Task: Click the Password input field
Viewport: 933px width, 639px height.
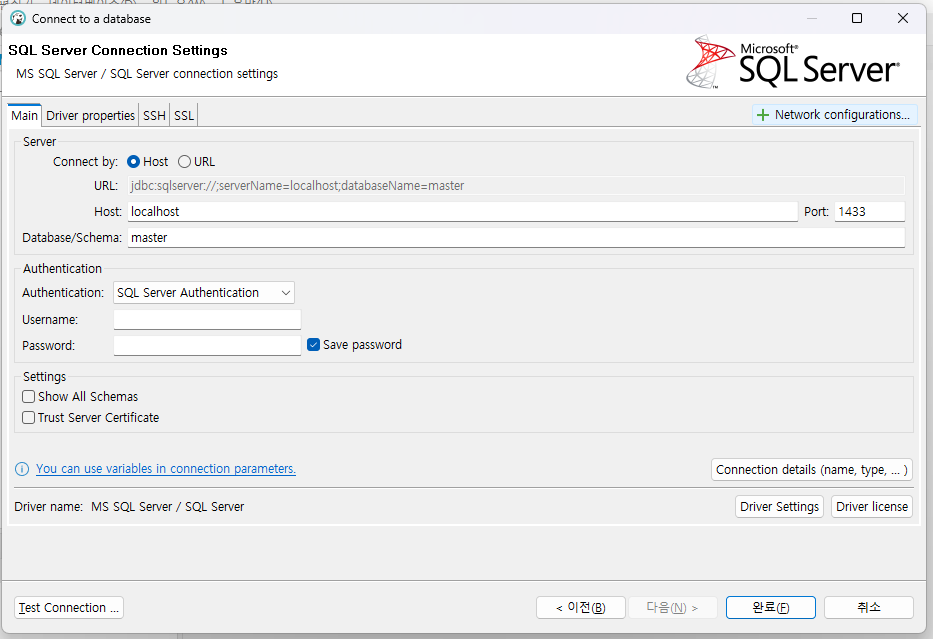Action: click(207, 345)
